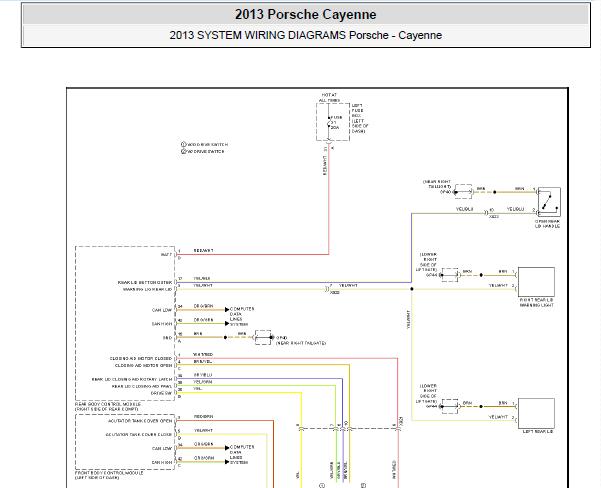This screenshot has height=488, width=601.
Task: Click "CAN HIGH" in rear body control module
Action: tap(162, 324)
